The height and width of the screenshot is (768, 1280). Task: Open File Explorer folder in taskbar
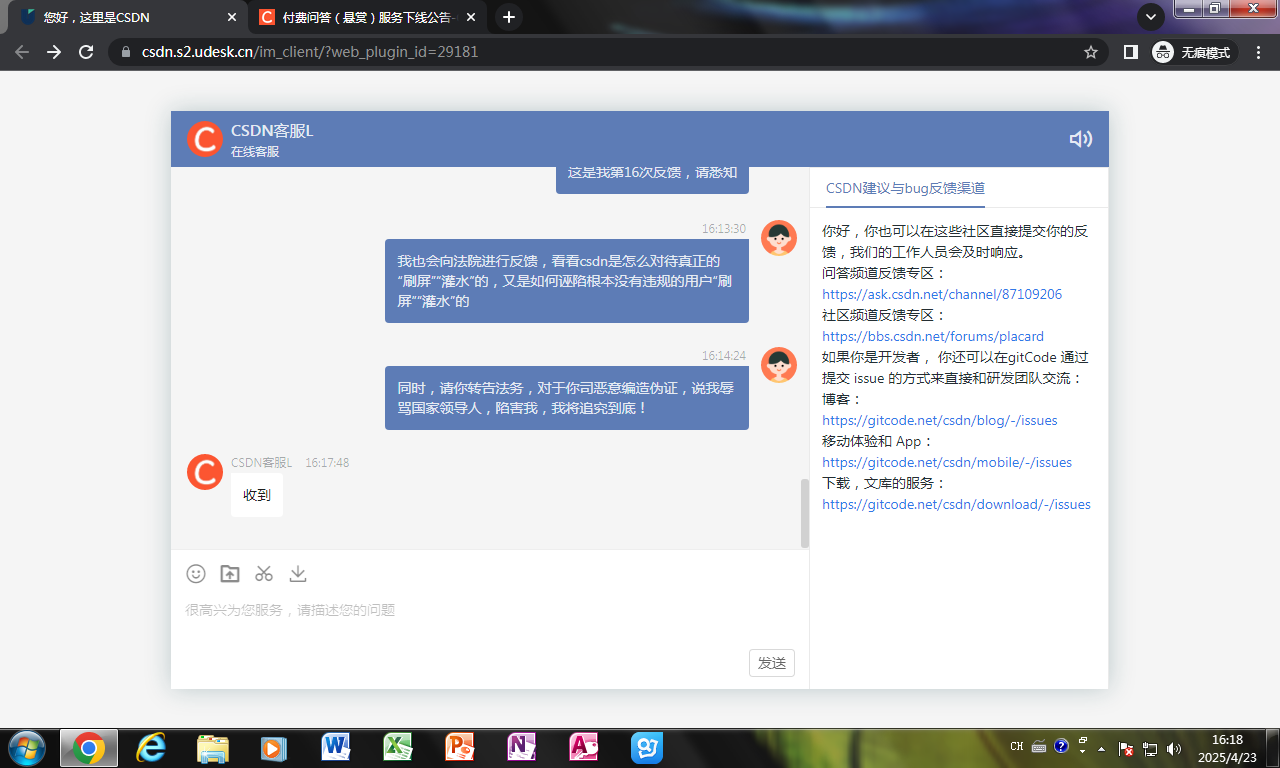pyautogui.click(x=213, y=748)
